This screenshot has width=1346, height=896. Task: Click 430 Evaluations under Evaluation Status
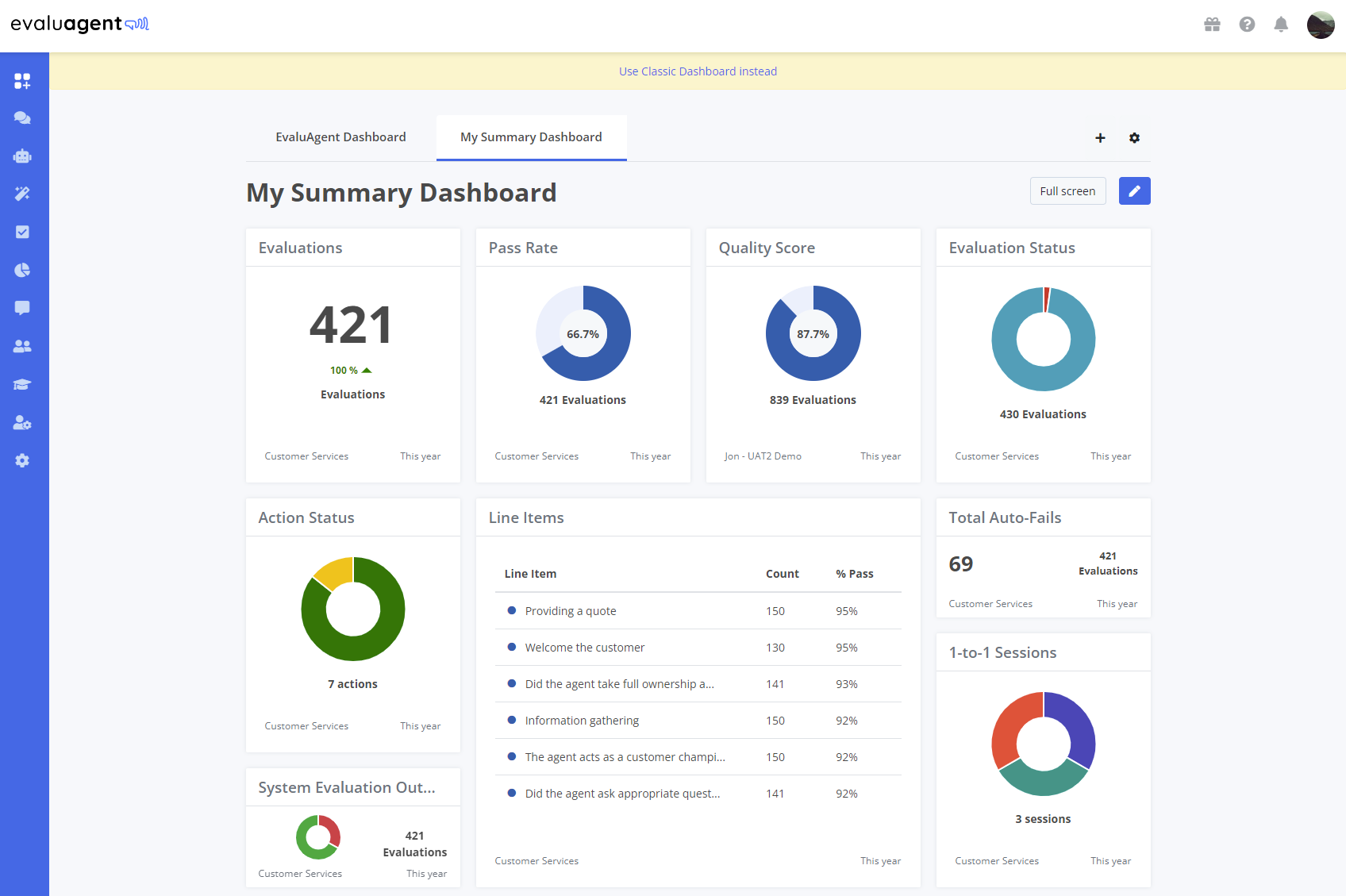click(x=1043, y=414)
